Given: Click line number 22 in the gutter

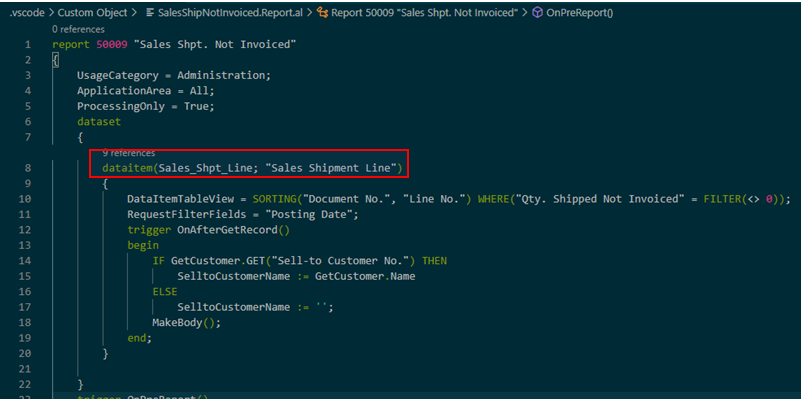Looking at the screenshot, I should point(25,384).
